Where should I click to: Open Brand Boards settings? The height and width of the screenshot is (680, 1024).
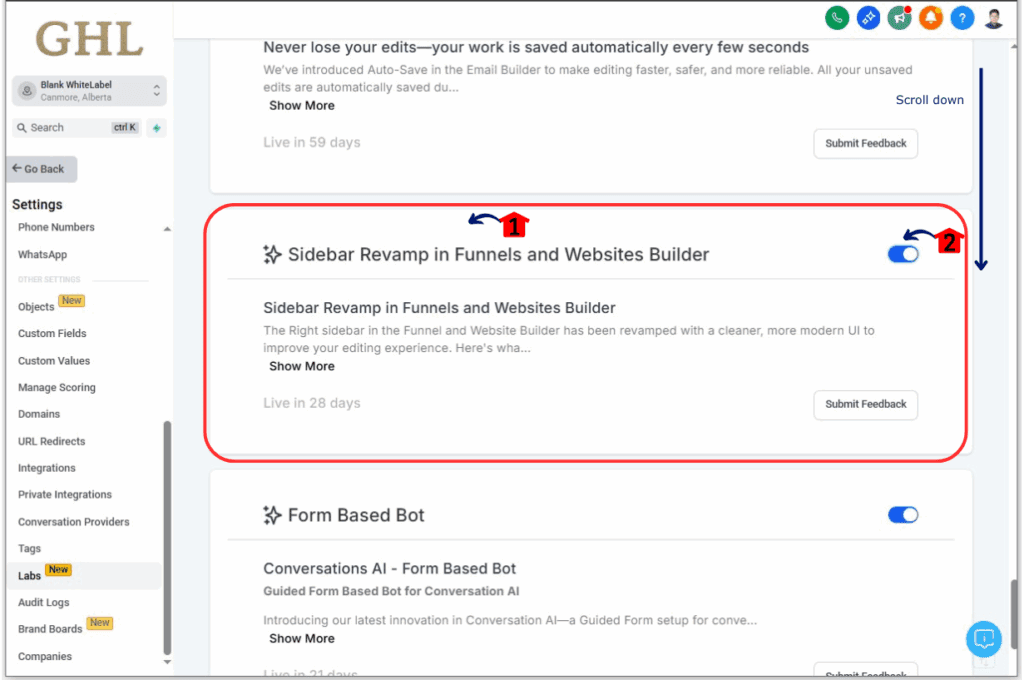tap(50, 629)
